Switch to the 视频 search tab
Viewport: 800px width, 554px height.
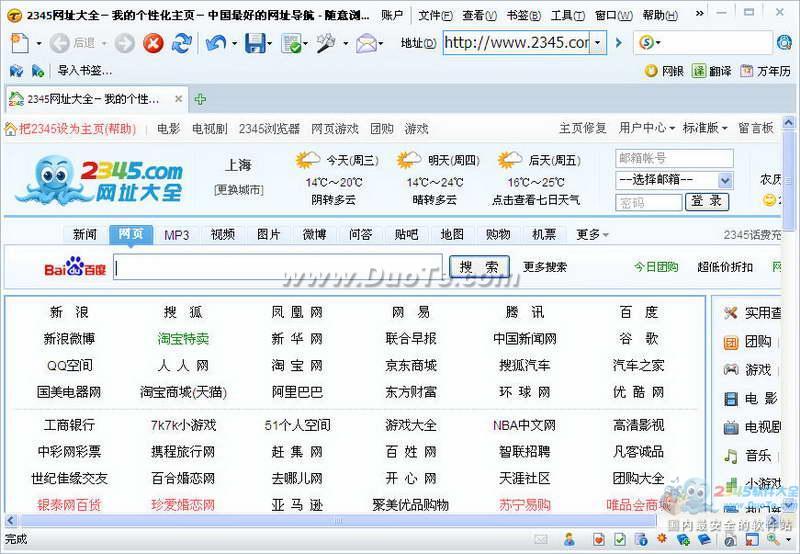tap(222, 234)
